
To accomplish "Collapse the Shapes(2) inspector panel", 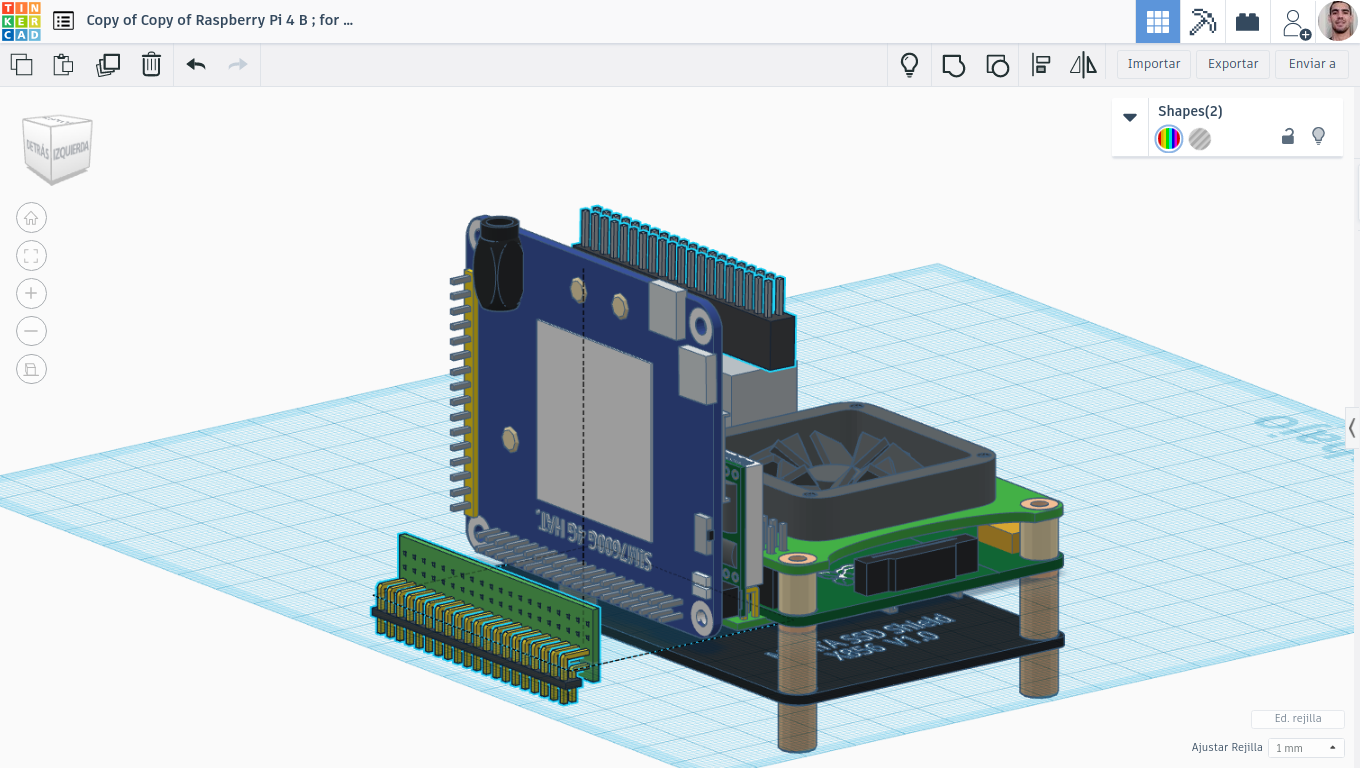I will tap(1130, 117).
